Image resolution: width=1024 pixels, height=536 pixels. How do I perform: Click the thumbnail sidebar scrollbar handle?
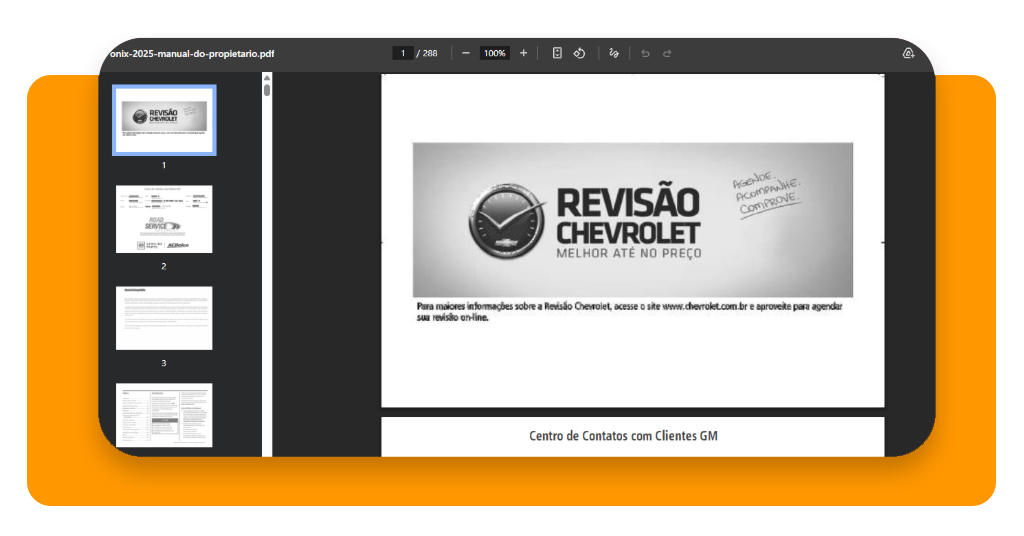pyautogui.click(x=267, y=89)
